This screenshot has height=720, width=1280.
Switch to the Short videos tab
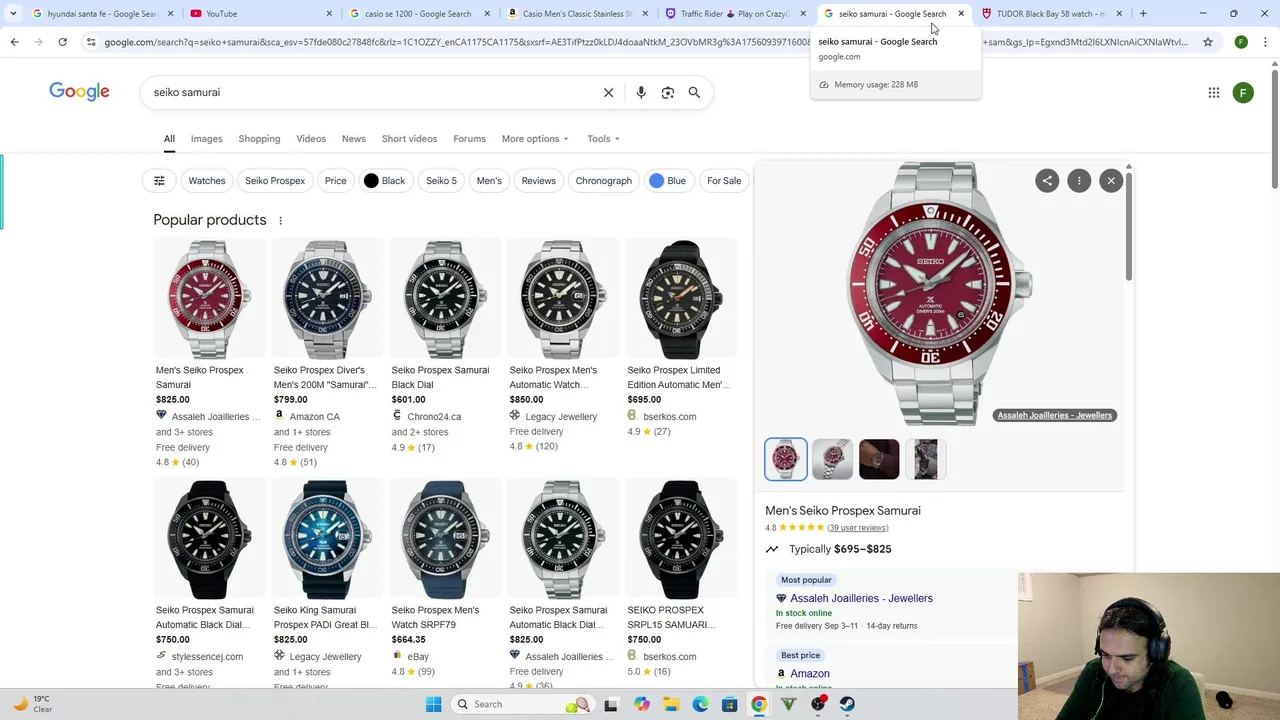409,139
